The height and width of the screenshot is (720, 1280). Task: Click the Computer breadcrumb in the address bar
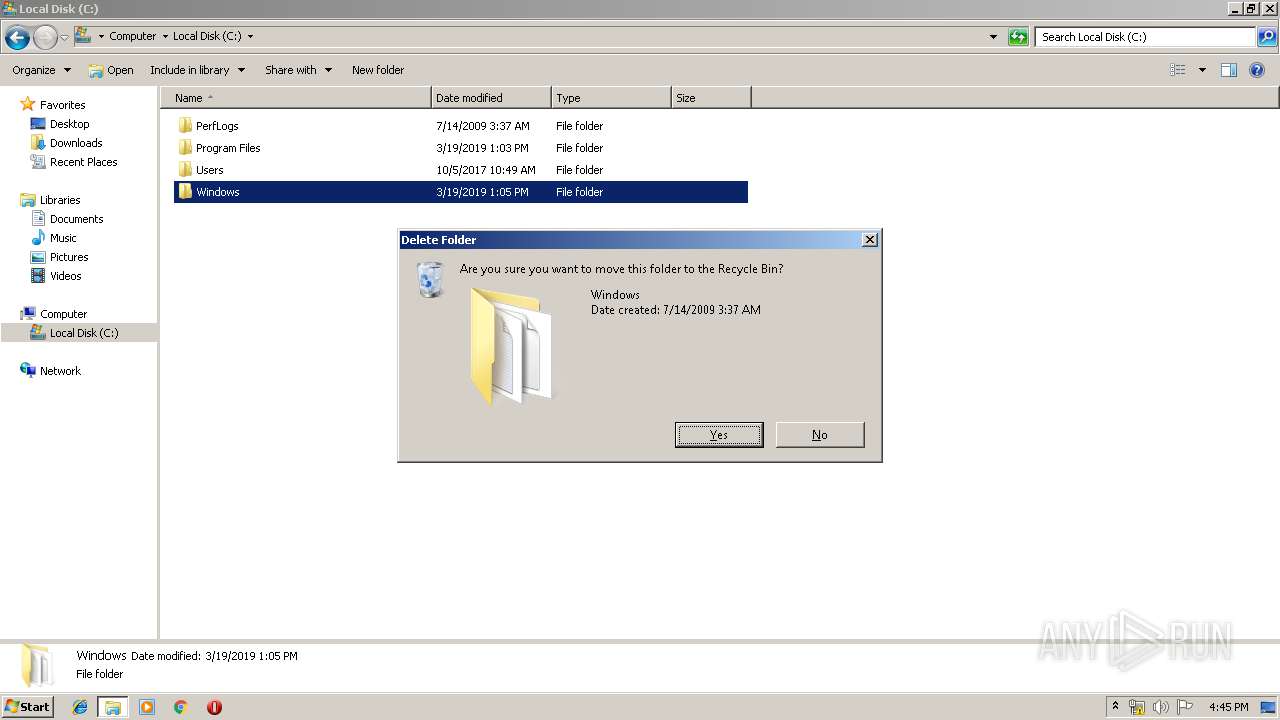click(132, 36)
